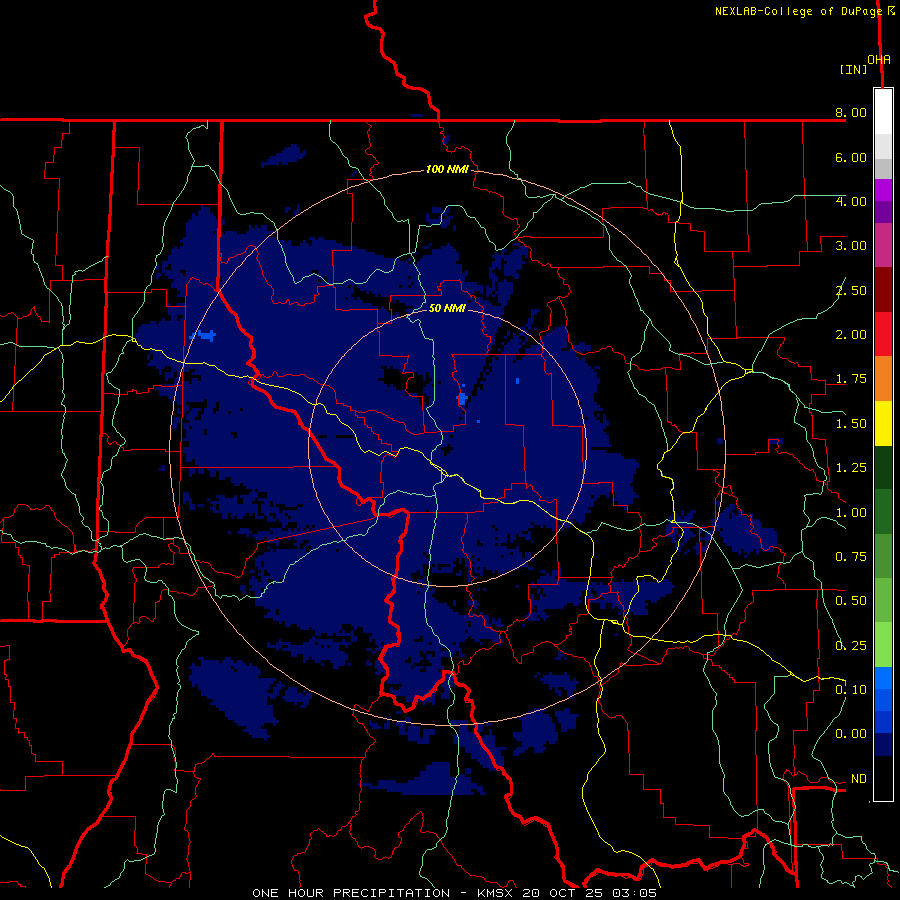Click the 3.00 legend value
900x900 pixels.
pyautogui.click(x=851, y=246)
